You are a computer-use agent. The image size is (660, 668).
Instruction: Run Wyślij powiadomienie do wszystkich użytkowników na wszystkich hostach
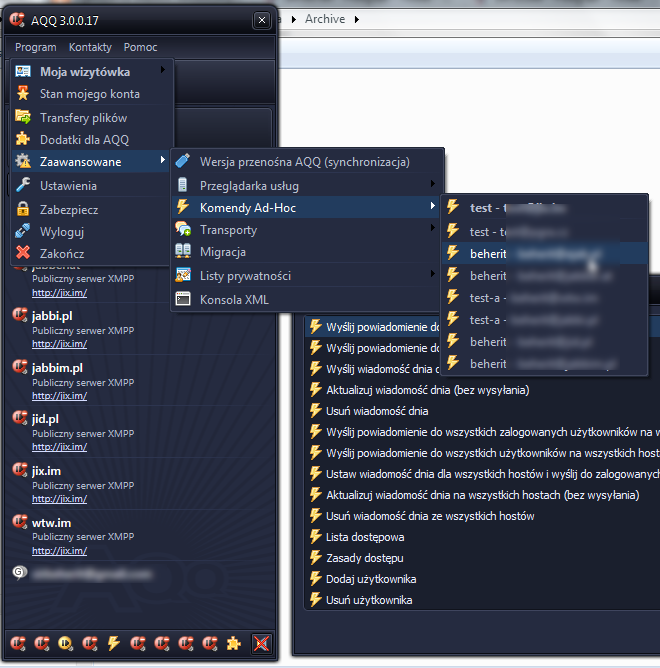[484, 453]
